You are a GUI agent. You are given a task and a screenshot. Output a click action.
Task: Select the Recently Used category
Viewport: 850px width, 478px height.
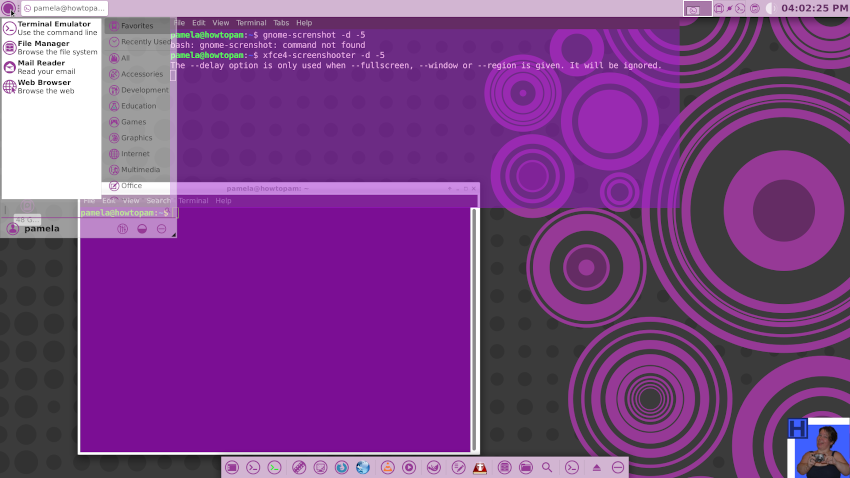tap(139, 42)
